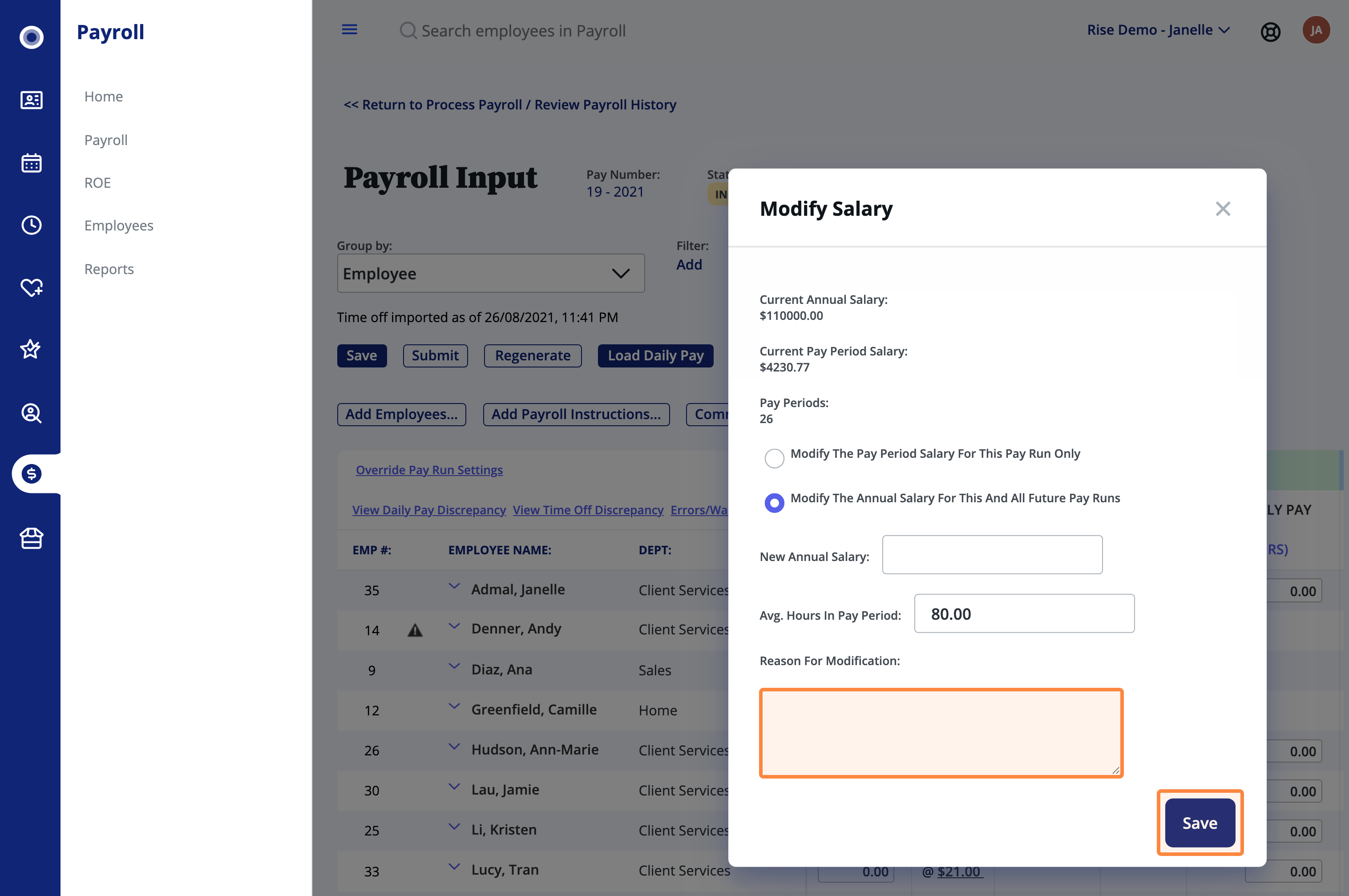Screen dimensions: 1349x896
Task: Focus the Search employees in Payroll field
Action: 523,30
